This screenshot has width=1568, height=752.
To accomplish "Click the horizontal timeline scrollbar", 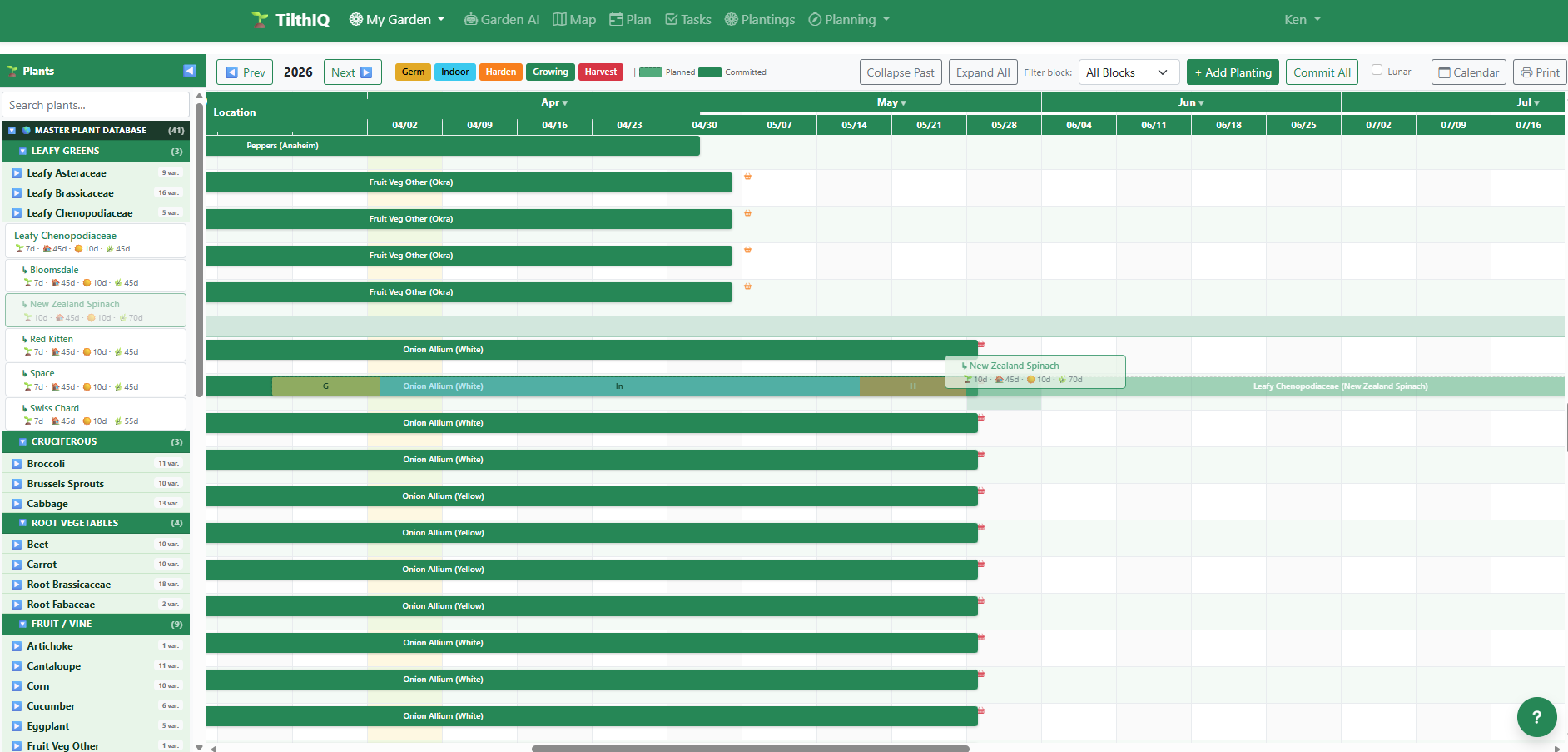I will tap(750, 748).
